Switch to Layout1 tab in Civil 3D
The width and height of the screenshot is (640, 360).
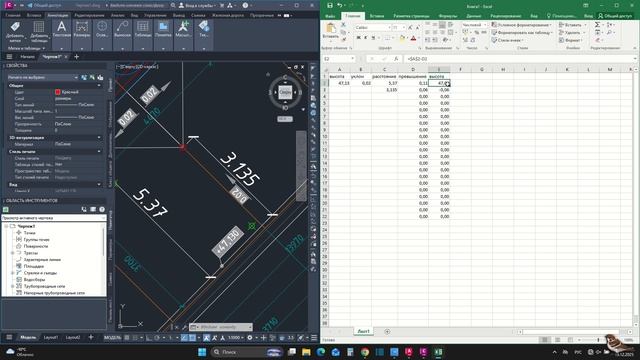click(51, 338)
